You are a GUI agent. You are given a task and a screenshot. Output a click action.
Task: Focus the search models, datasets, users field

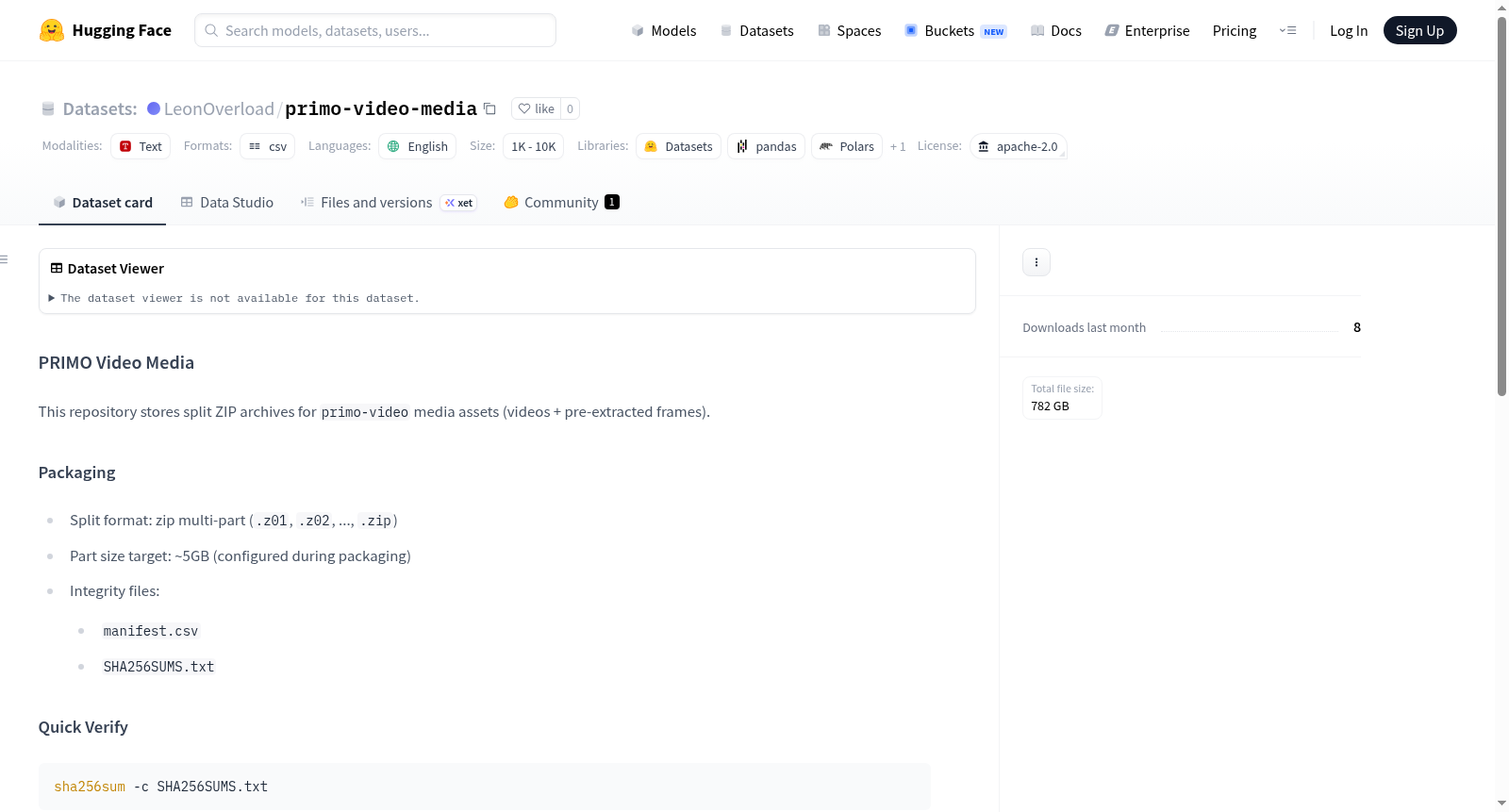point(375,30)
